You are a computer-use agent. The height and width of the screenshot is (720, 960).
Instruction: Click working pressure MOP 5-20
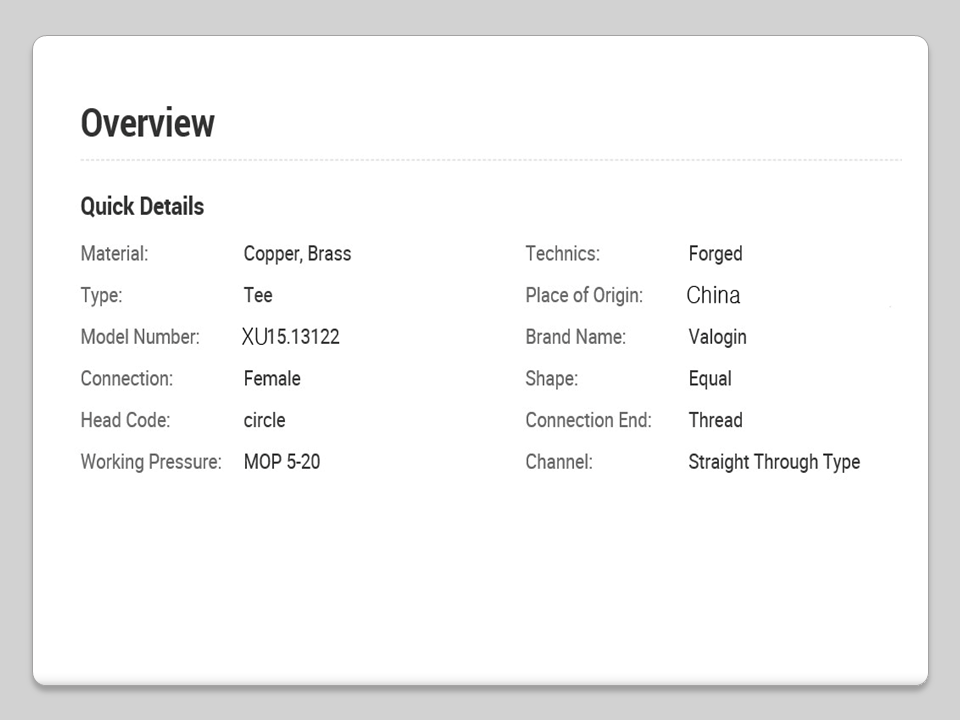(x=282, y=462)
